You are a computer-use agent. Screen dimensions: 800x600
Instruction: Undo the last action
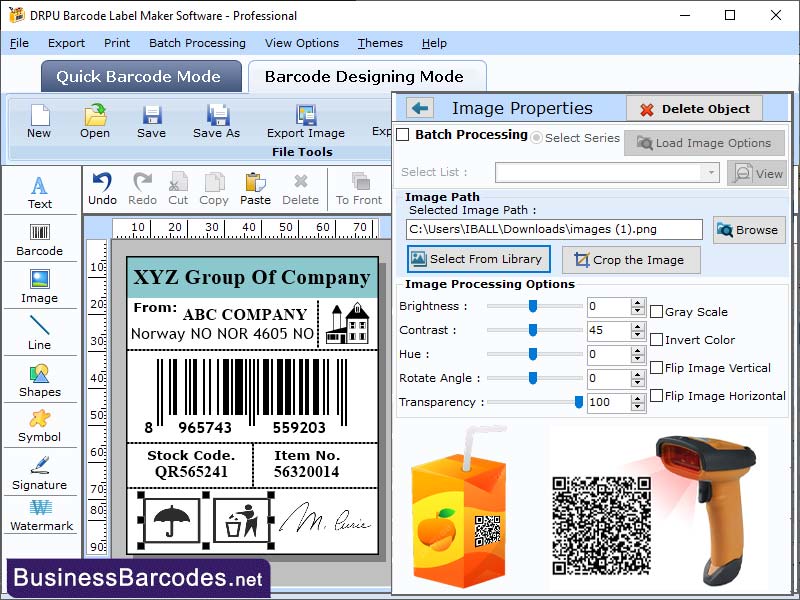pyautogui.click(x=102, y=188)
